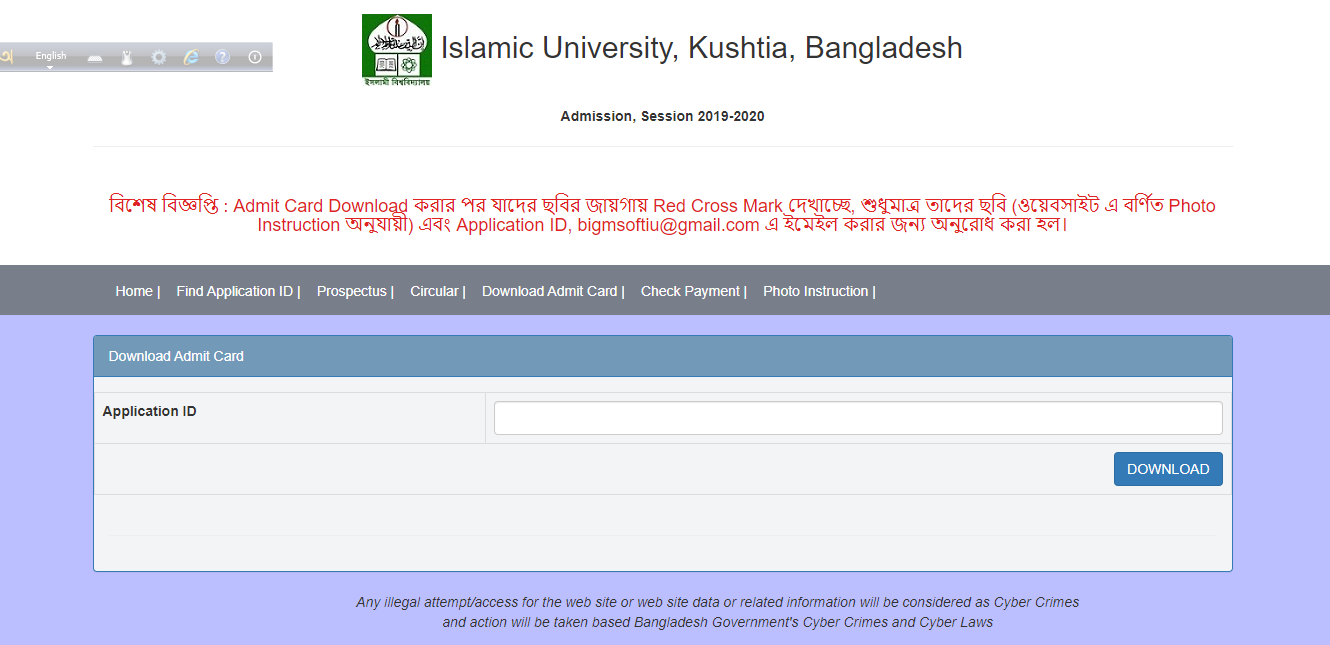Click the Download Admit Card panel header
Viewport: 1330px width, 645px height.
pos(176,356)
